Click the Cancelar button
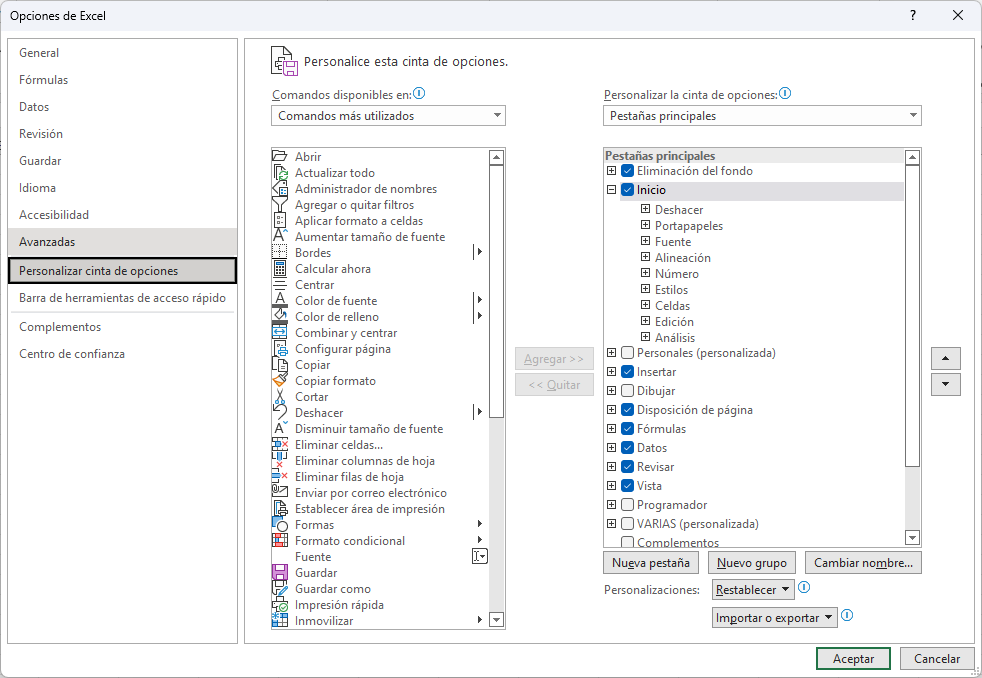Screen dimensions: 982x678 point(936,659)
